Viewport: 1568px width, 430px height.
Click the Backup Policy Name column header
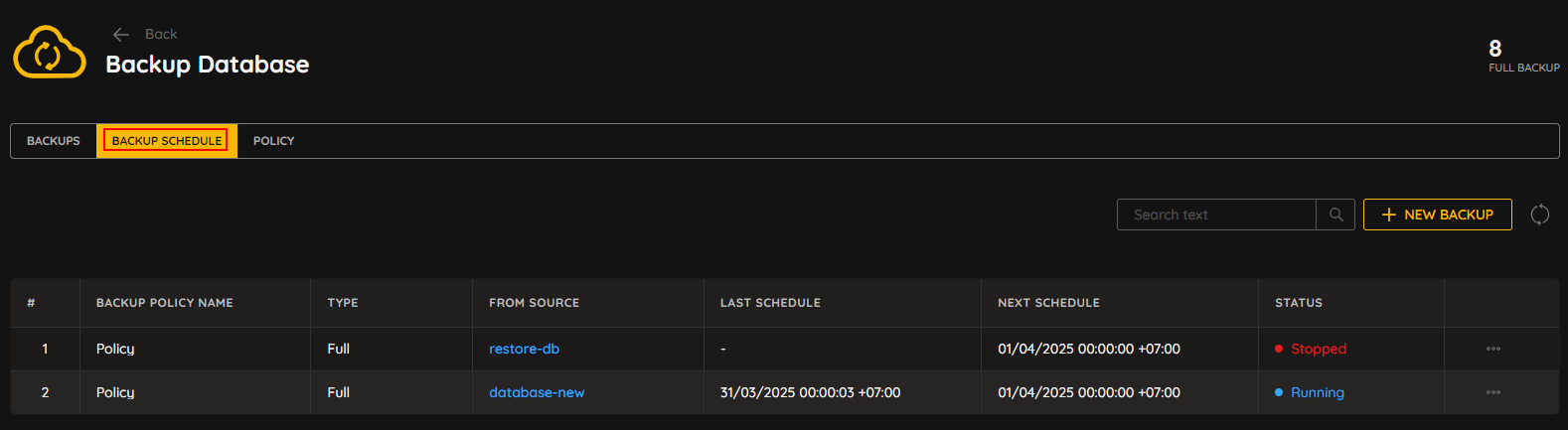pos(165,303)
